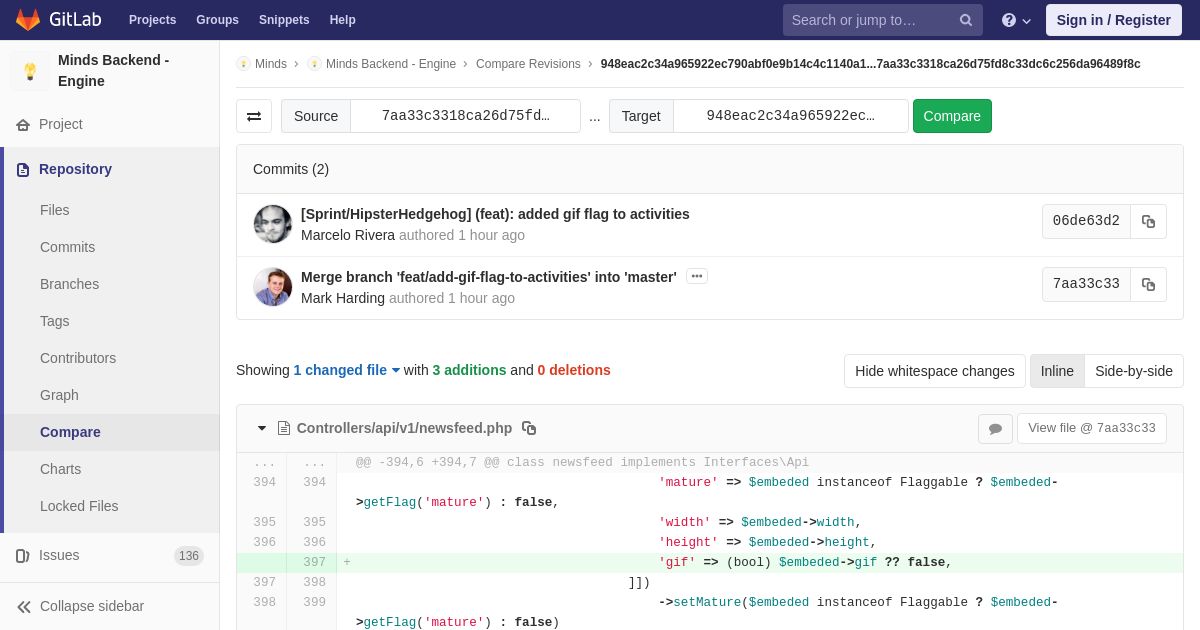Click Sign in / Register button
1200x630 pixels.
click(x=1114, y=20)
